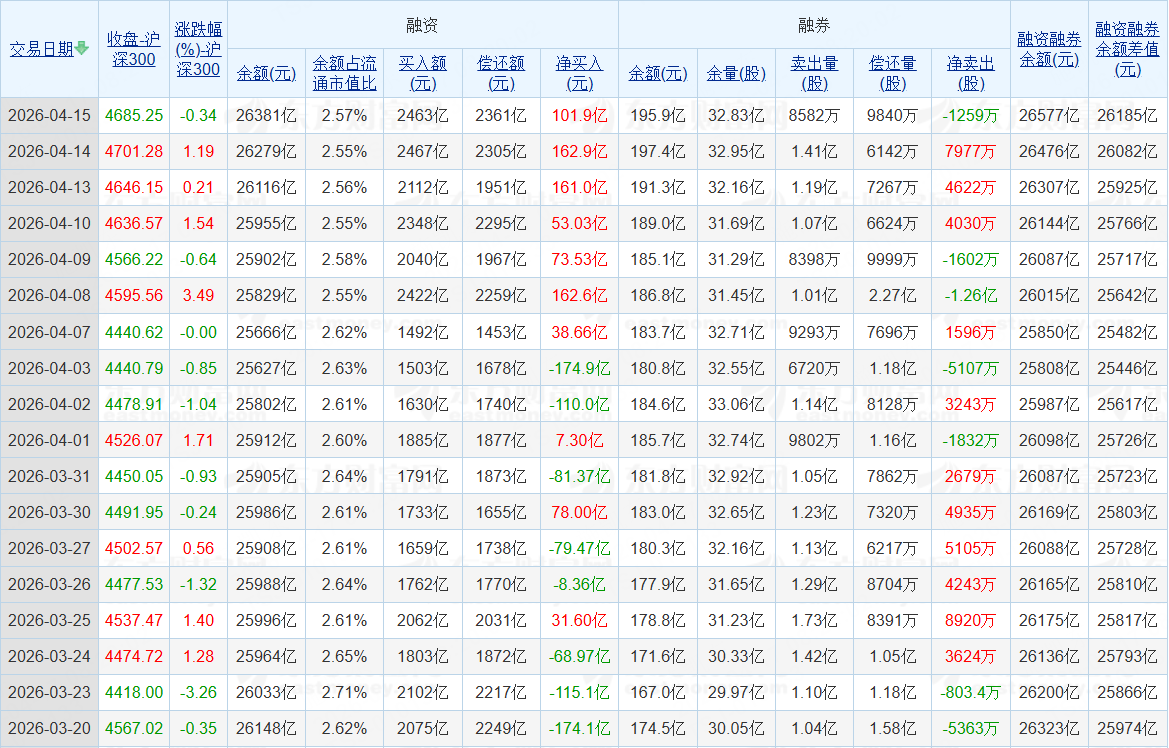The image size is (1169, 748).
Task: Select the 2026-03-25 date cell
Action: coord(49,620)
